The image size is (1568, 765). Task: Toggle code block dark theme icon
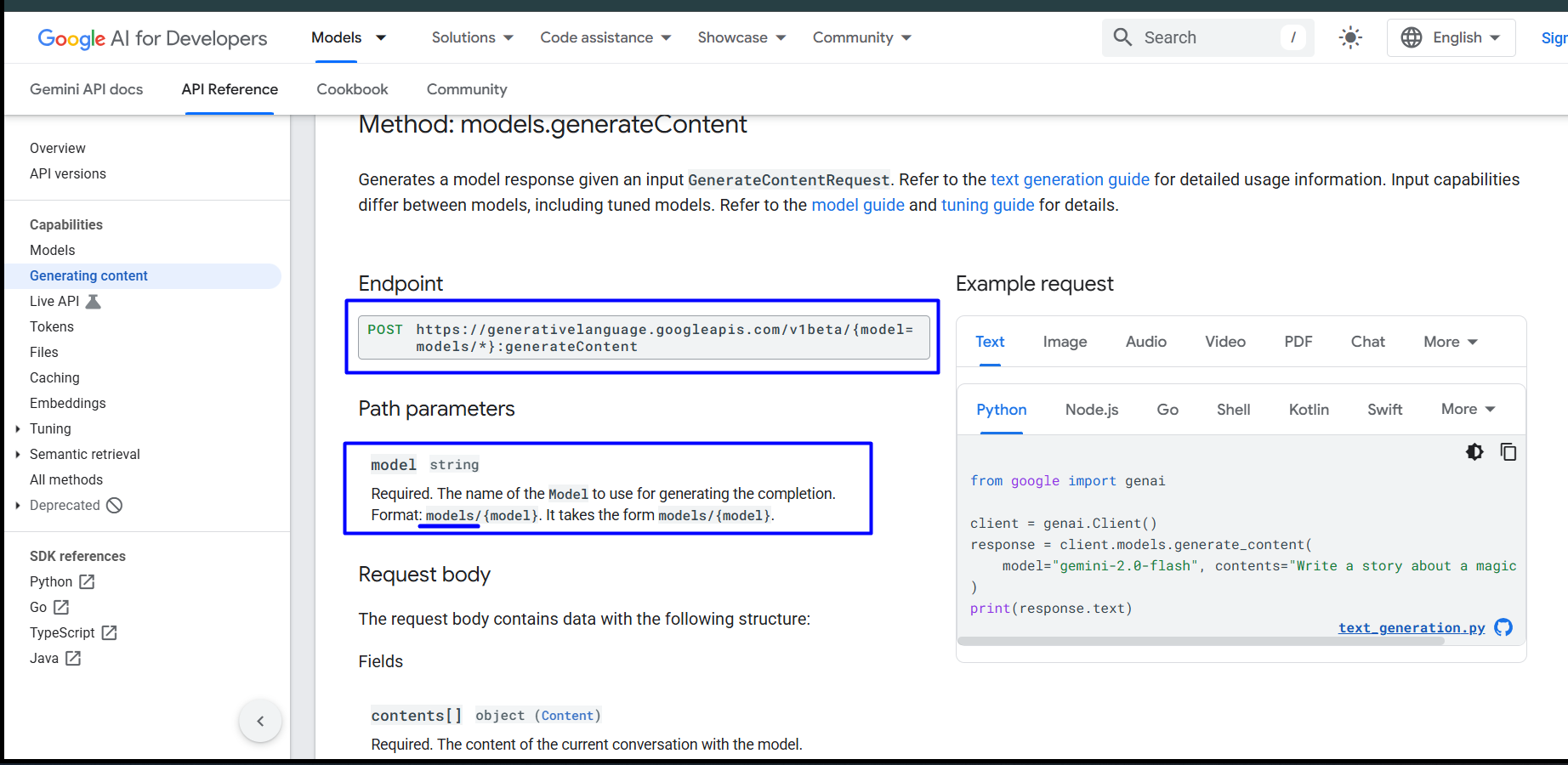[1474, 452]
